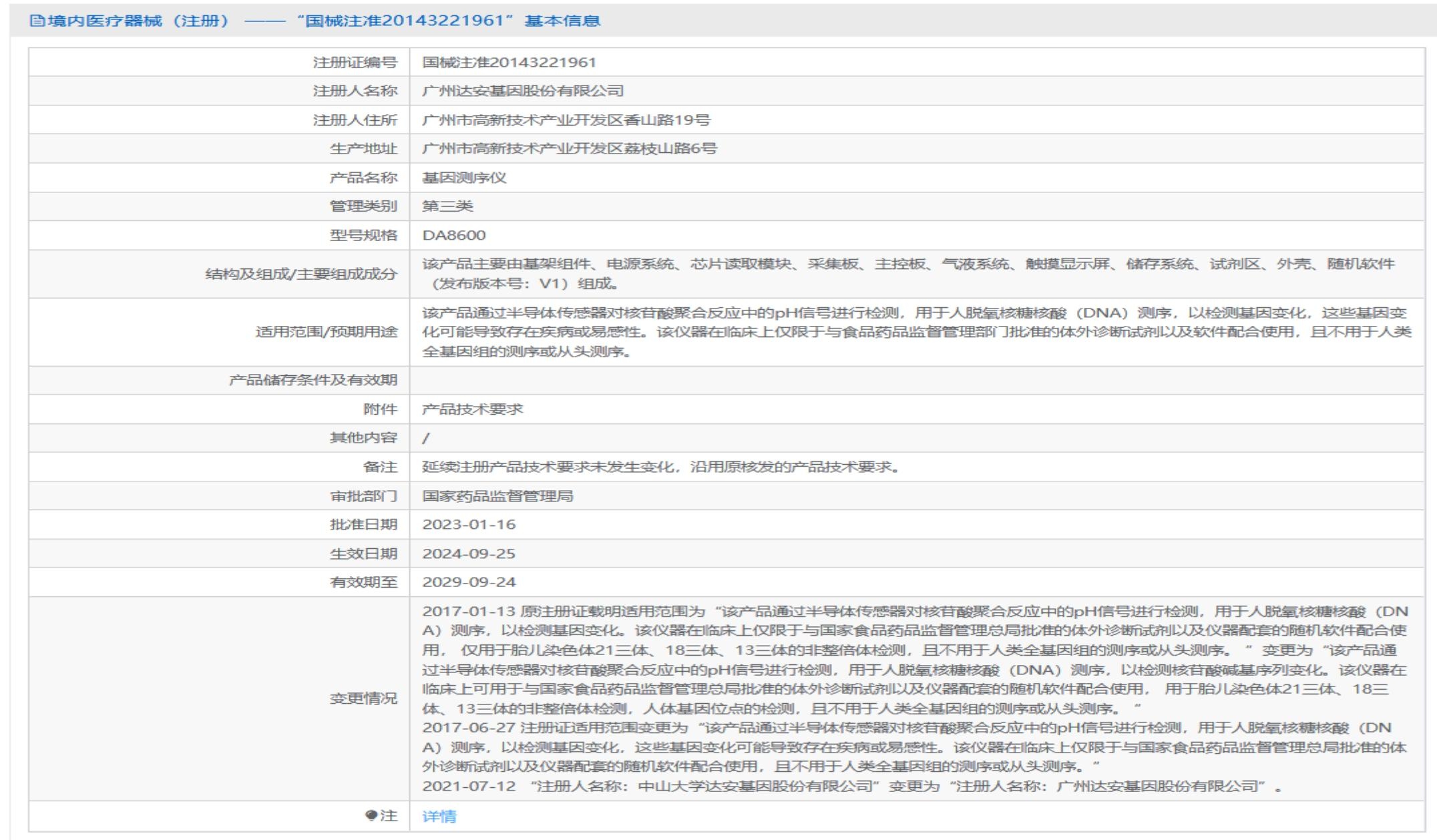Click the management category value 第三类
The width and height of the screenshot is (1437, 840).
click(447, 206)
